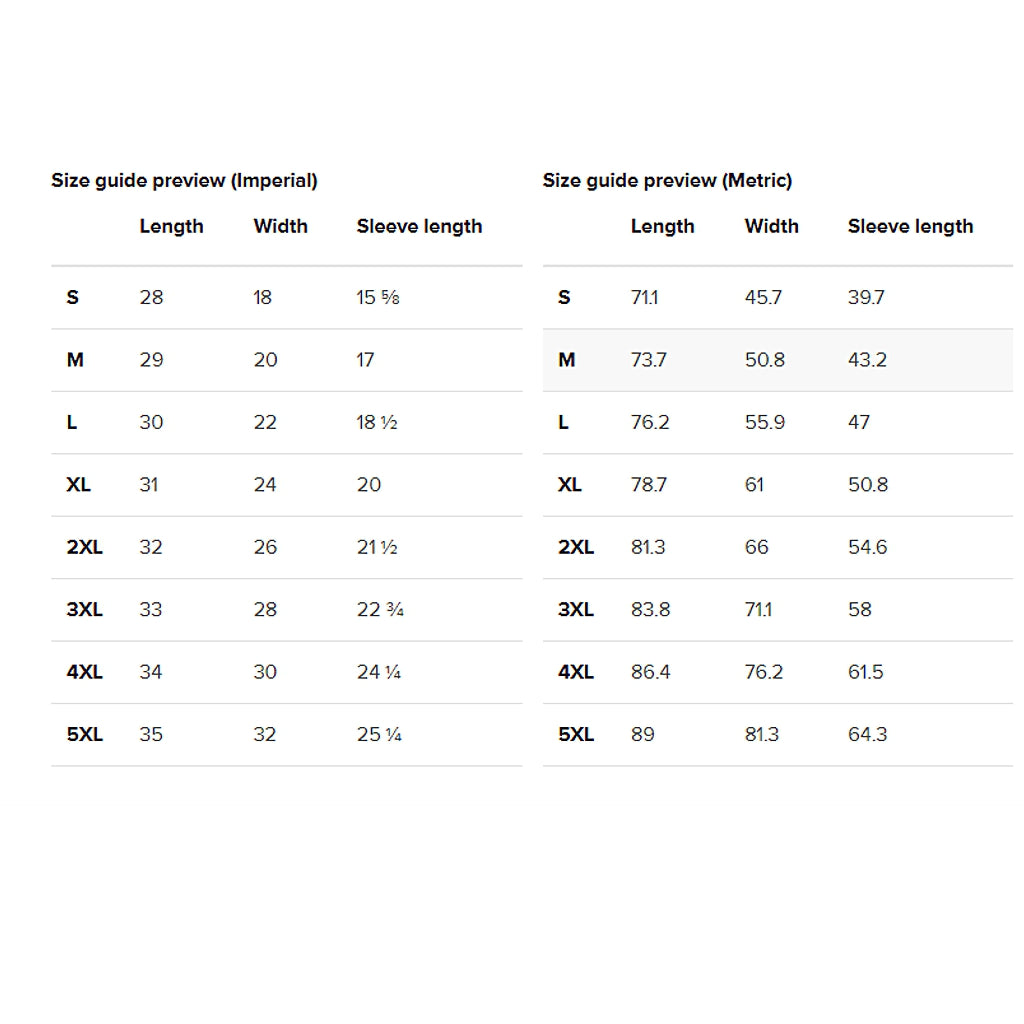Select the XL row label in Metric table
This screenshot has width=1024, height=1024.
pyautogui.click(x=569, y=485)
